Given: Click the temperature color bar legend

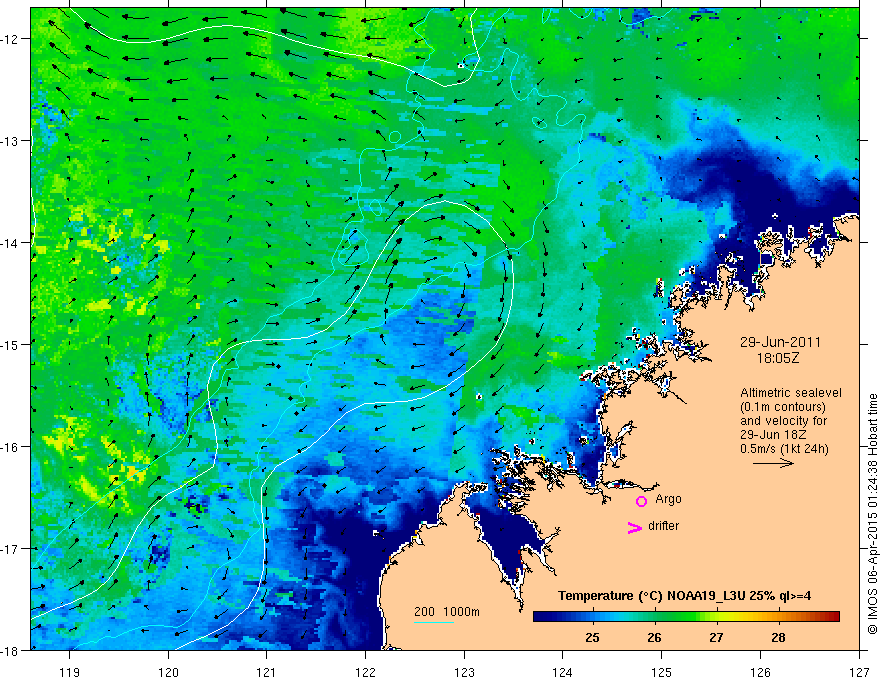Looking at the screenshot, I should 686,617.
